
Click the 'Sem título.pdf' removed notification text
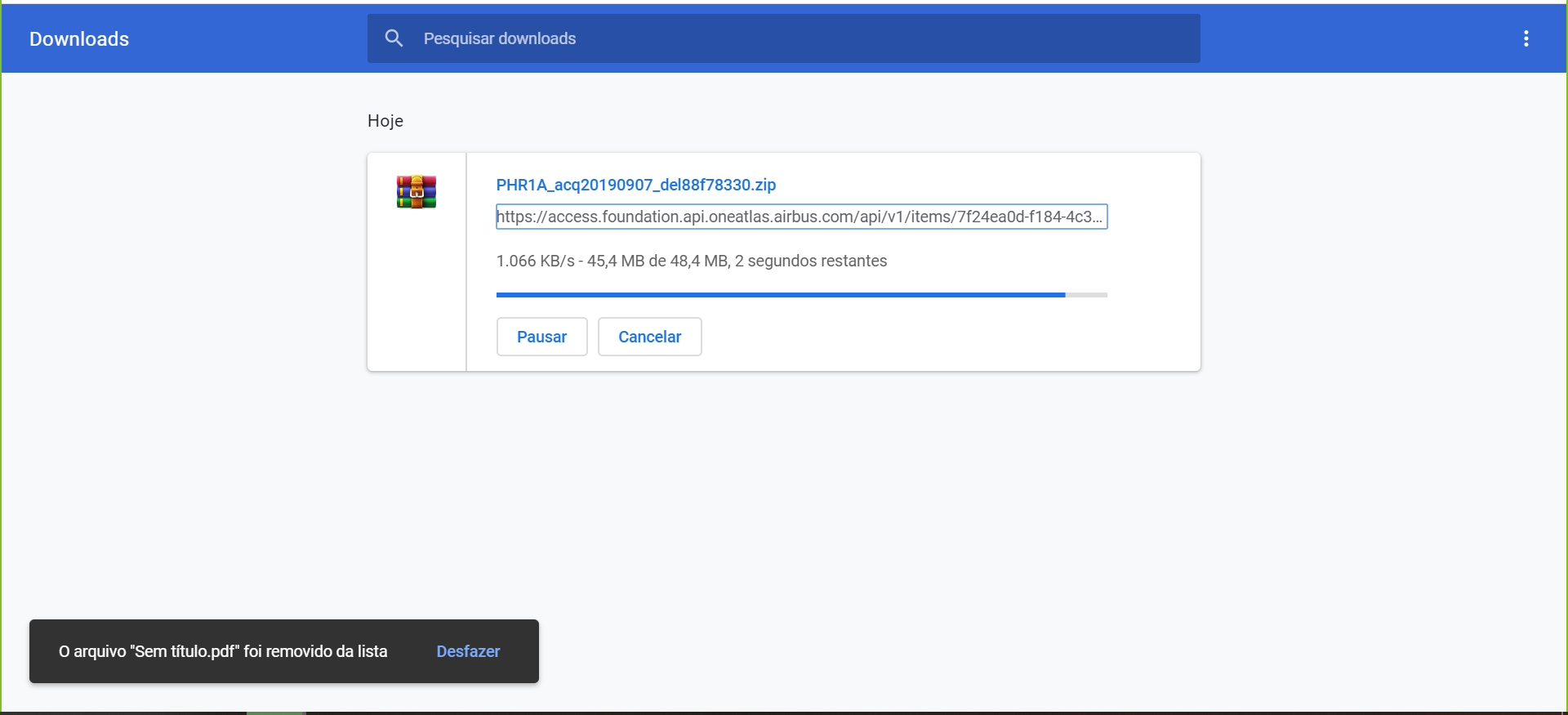coord(223,651)
